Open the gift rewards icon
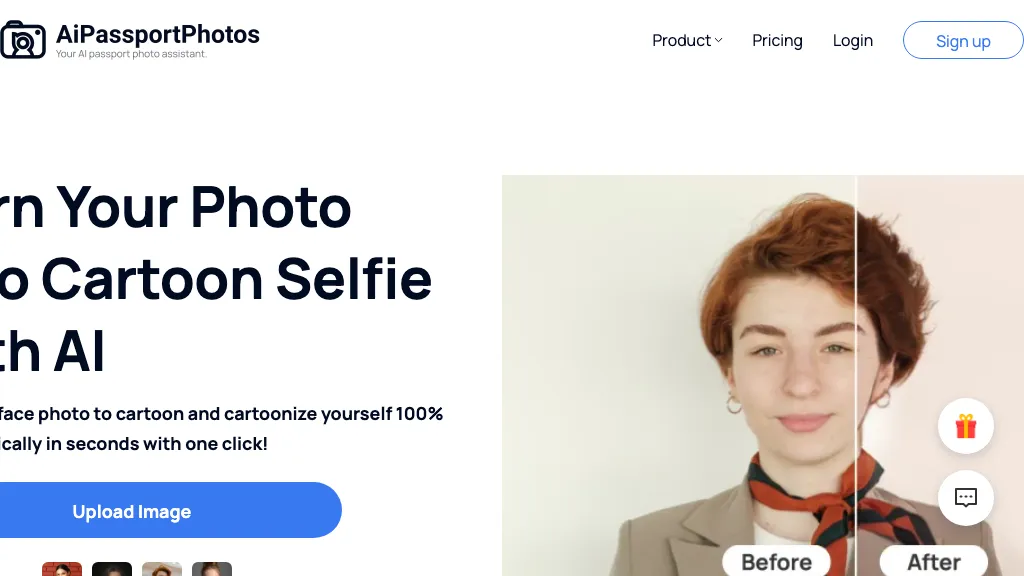Image resolution: width=1024 pixels, height=576 pixels. [x=965, y=426]
